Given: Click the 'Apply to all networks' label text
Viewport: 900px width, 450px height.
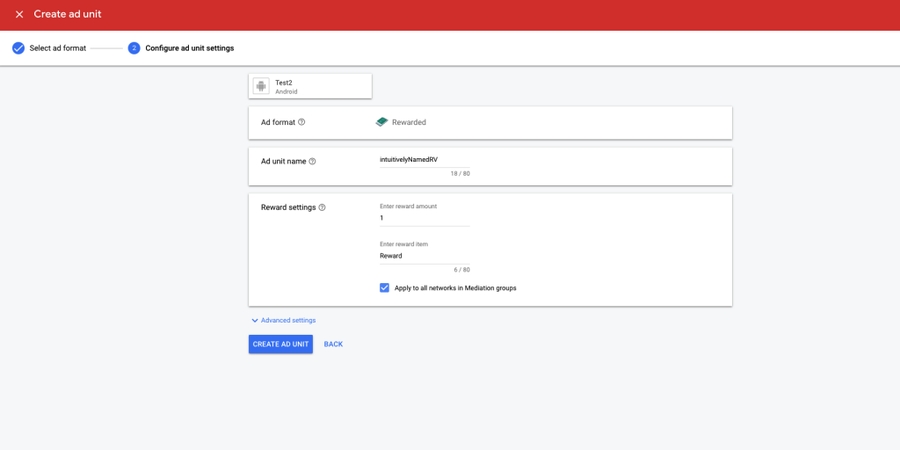Looking at the screenshot, I should pos(455,288).
